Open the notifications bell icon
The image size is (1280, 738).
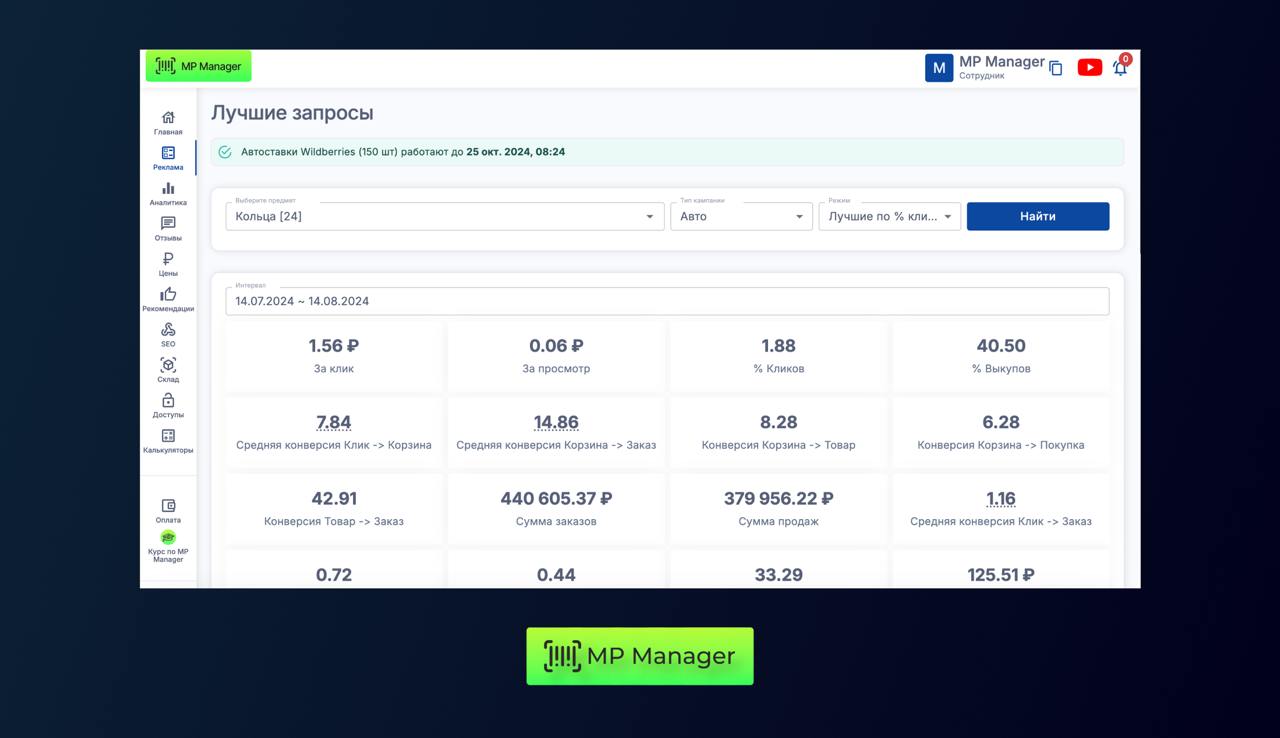(x=1120, y=68)
